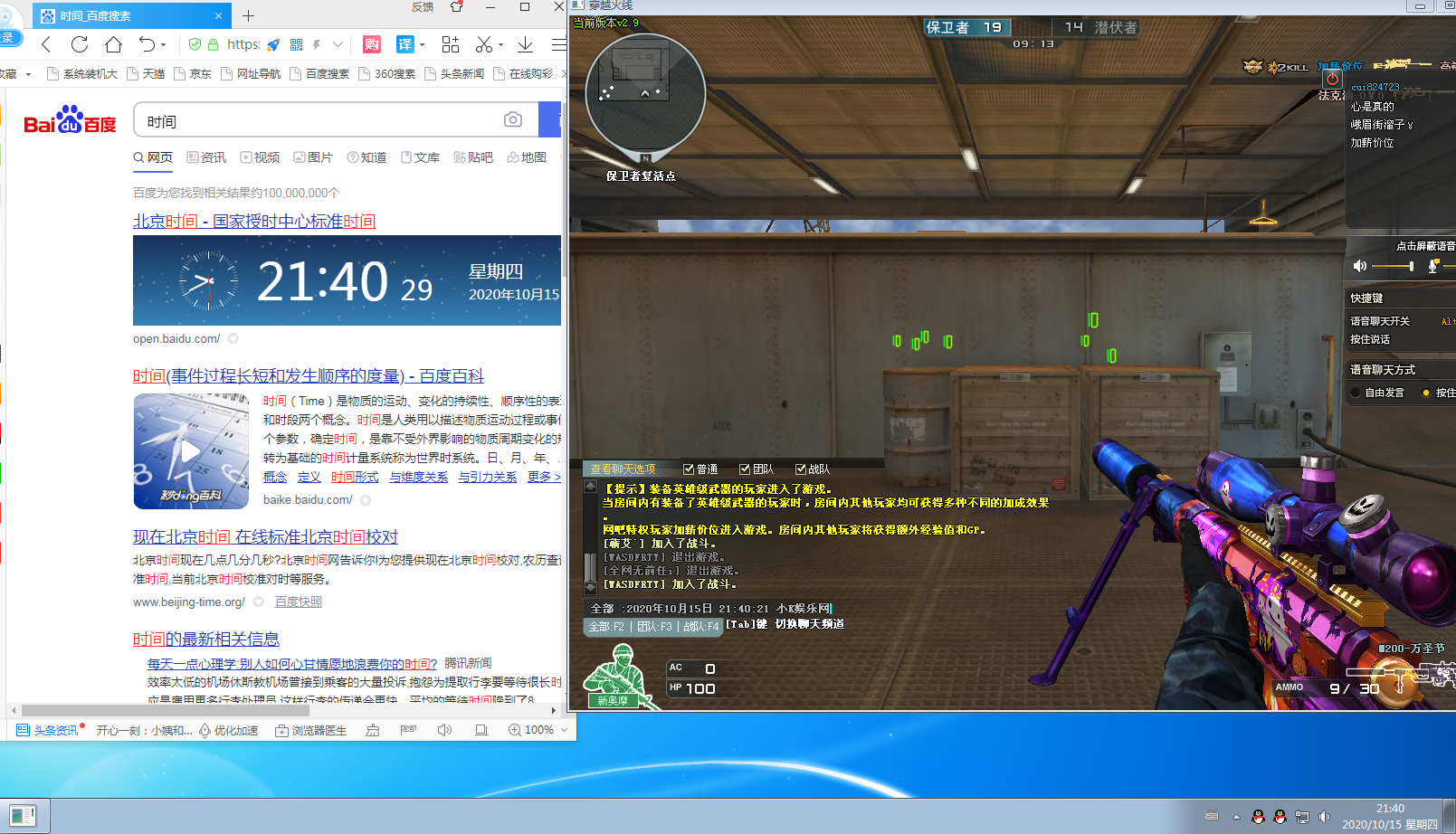The width and height of the screenshot is (1456, 834).
Task: Mute audio via speaker icon in status bar
Action: click(x=443, y=730)
